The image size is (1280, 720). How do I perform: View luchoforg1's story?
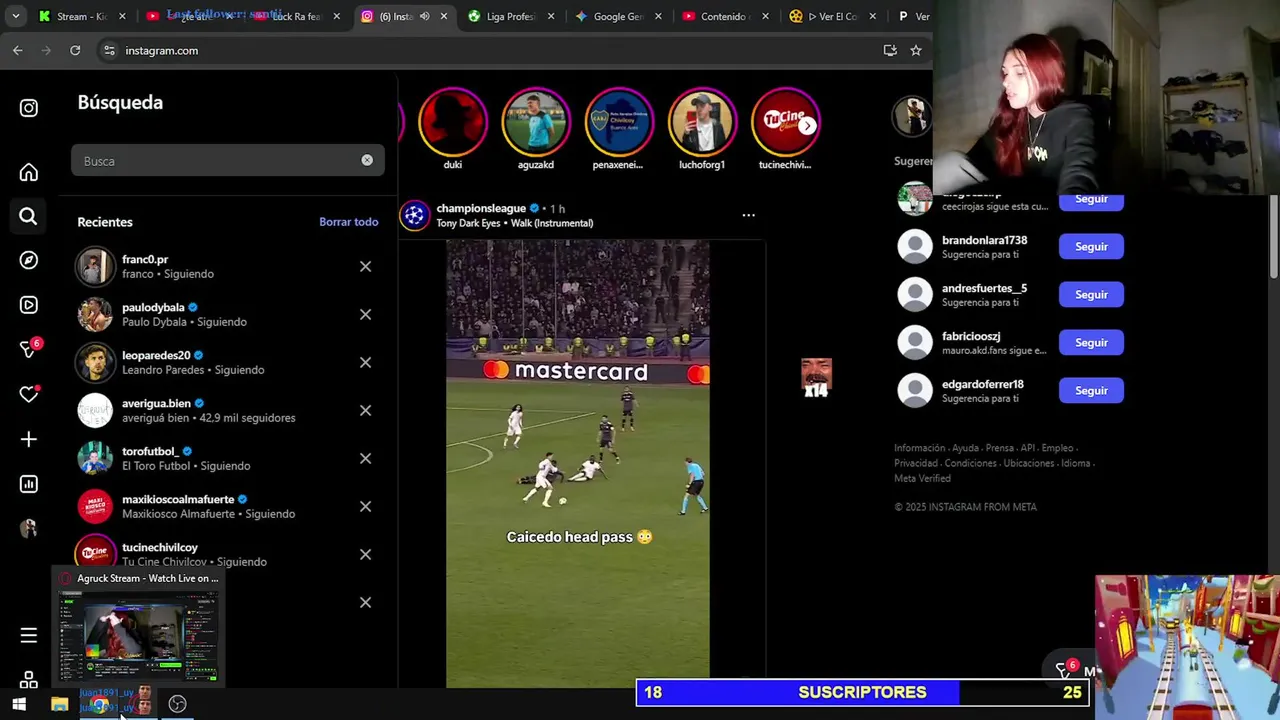click(702, 123)
